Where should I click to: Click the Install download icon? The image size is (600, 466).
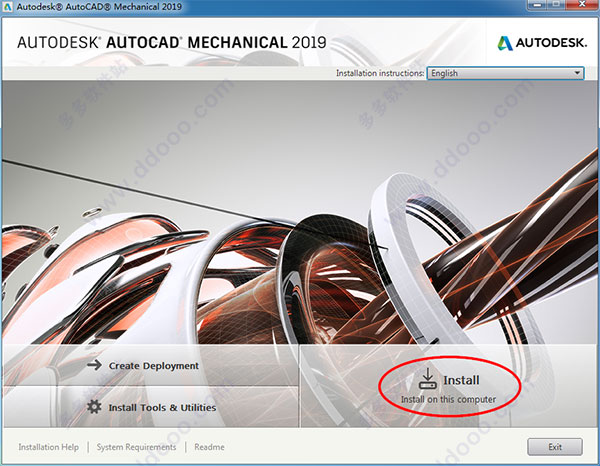tap(427, 379)
